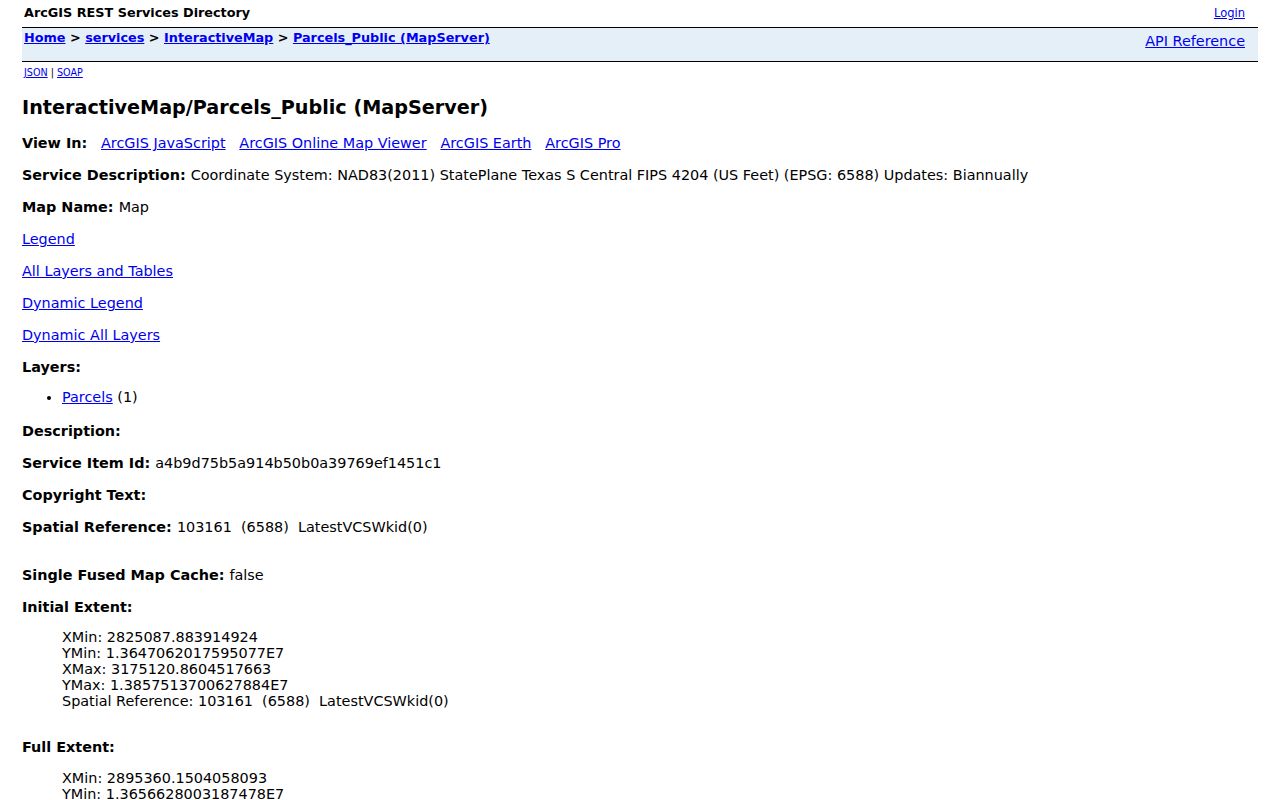1280x800 pixels.
Task: Navigate to InteractiveMap breadcrumb folder
Action: click(218, 38)
